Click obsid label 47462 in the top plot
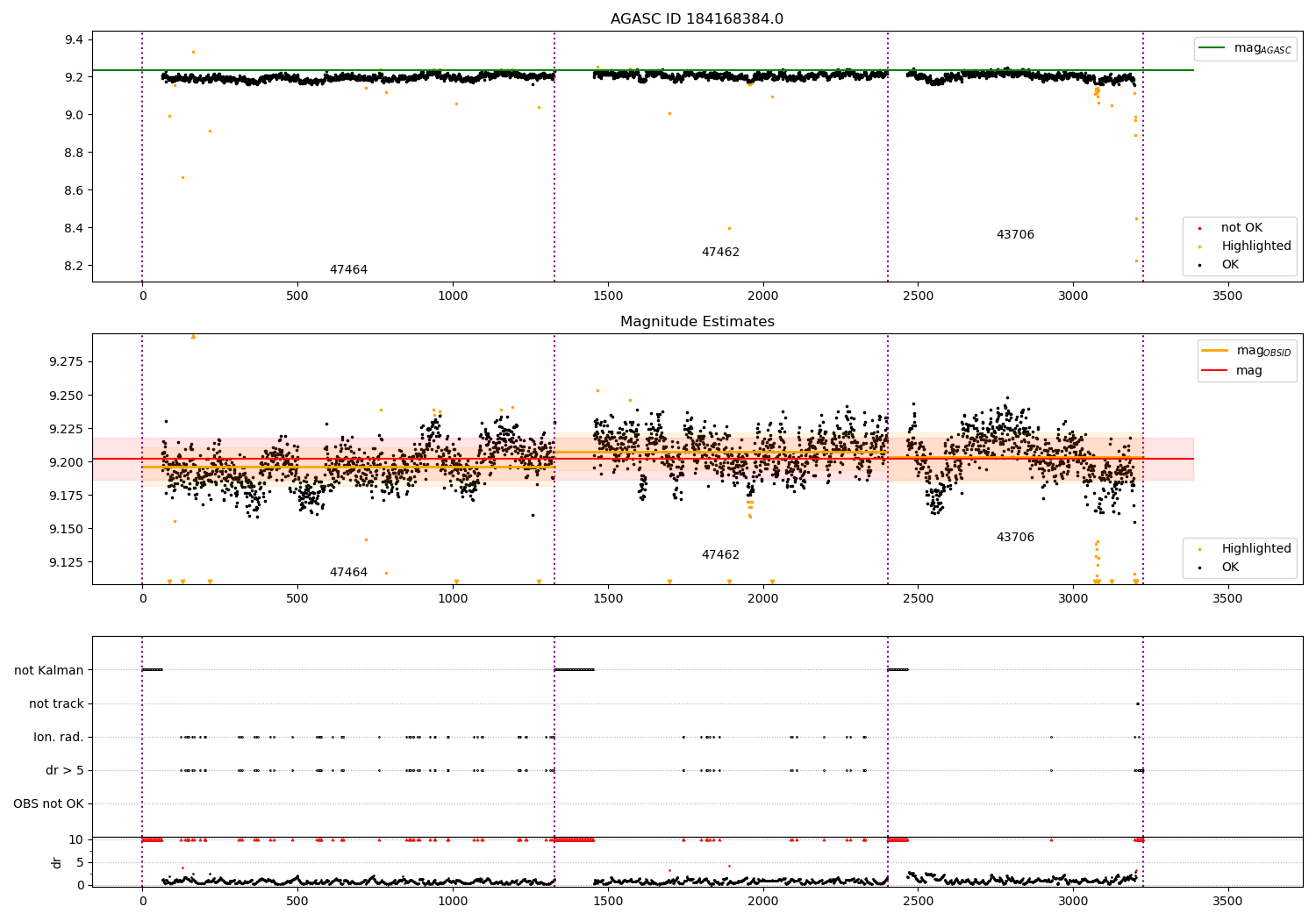Image resolution: width=1316 pixels, height=921 pixels. pyautogui.click(x=720, y=253)
